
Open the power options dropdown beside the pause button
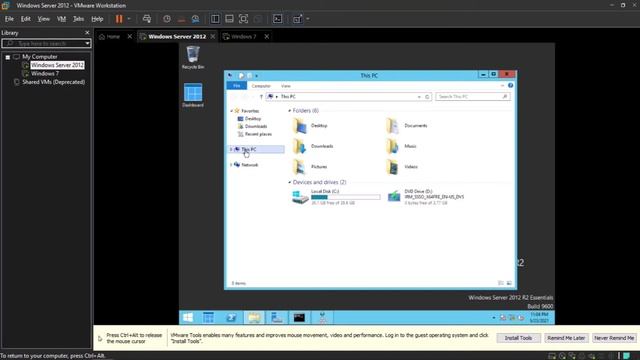pos(129,19)
